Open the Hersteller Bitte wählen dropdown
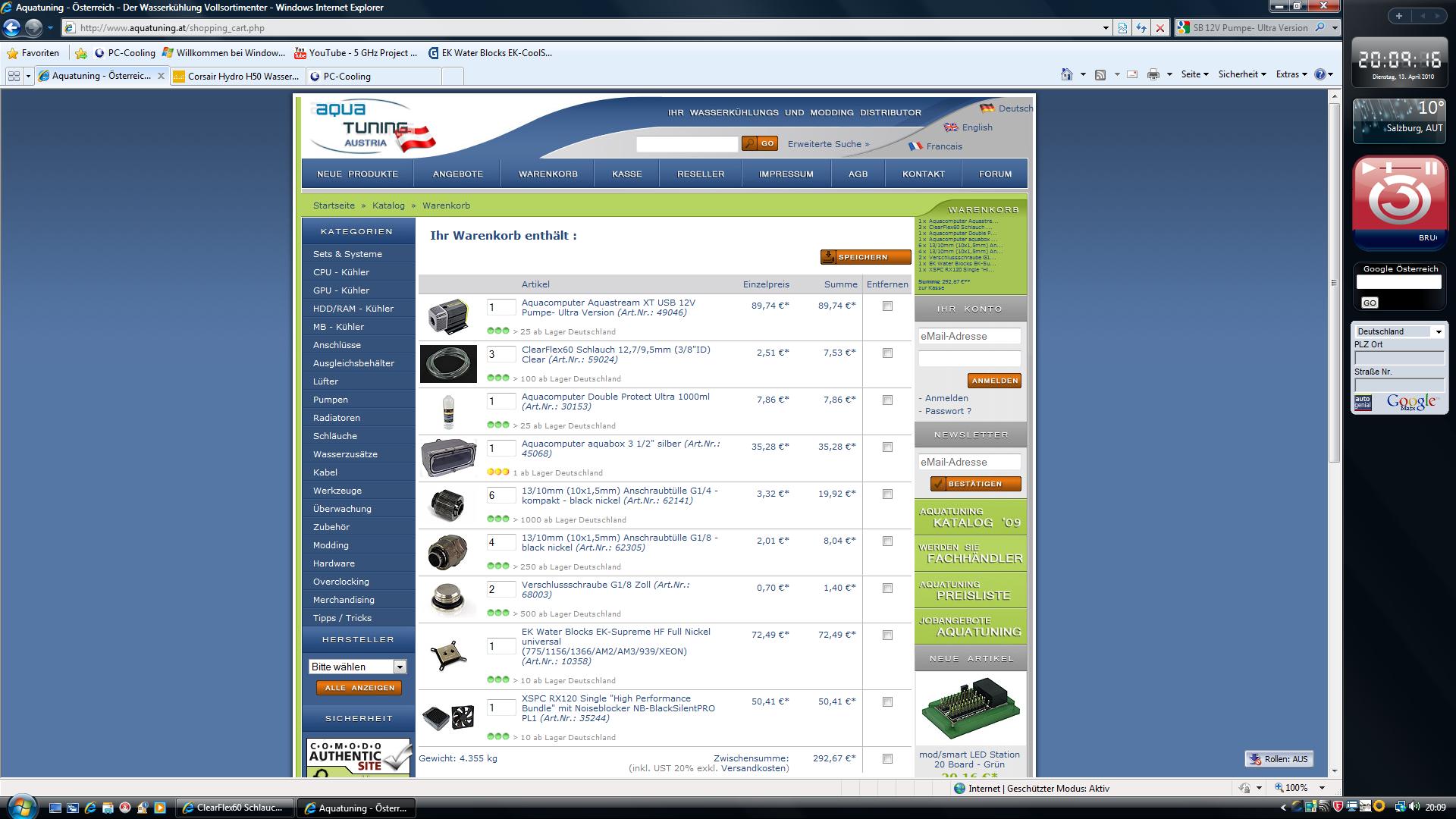1456x819 pixels. pos(358,667)
